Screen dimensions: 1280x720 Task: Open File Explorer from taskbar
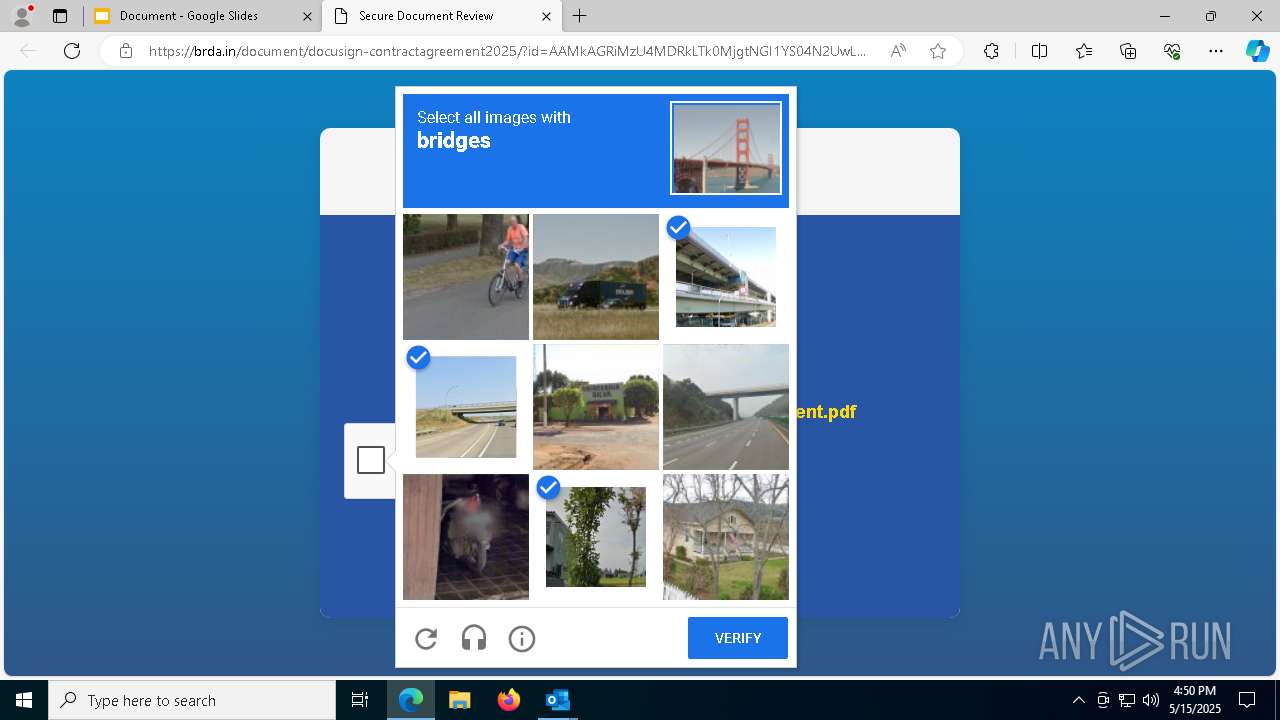459,700
